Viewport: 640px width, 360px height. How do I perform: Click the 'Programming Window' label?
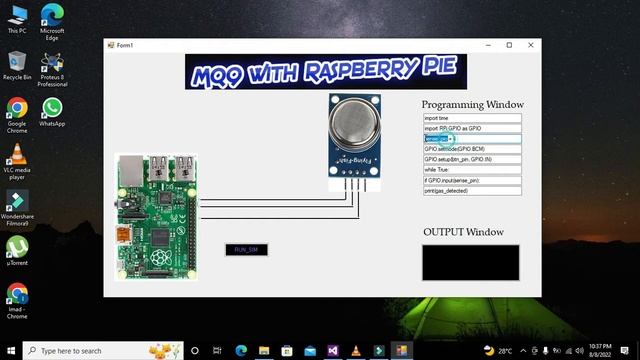click(473, 105)
